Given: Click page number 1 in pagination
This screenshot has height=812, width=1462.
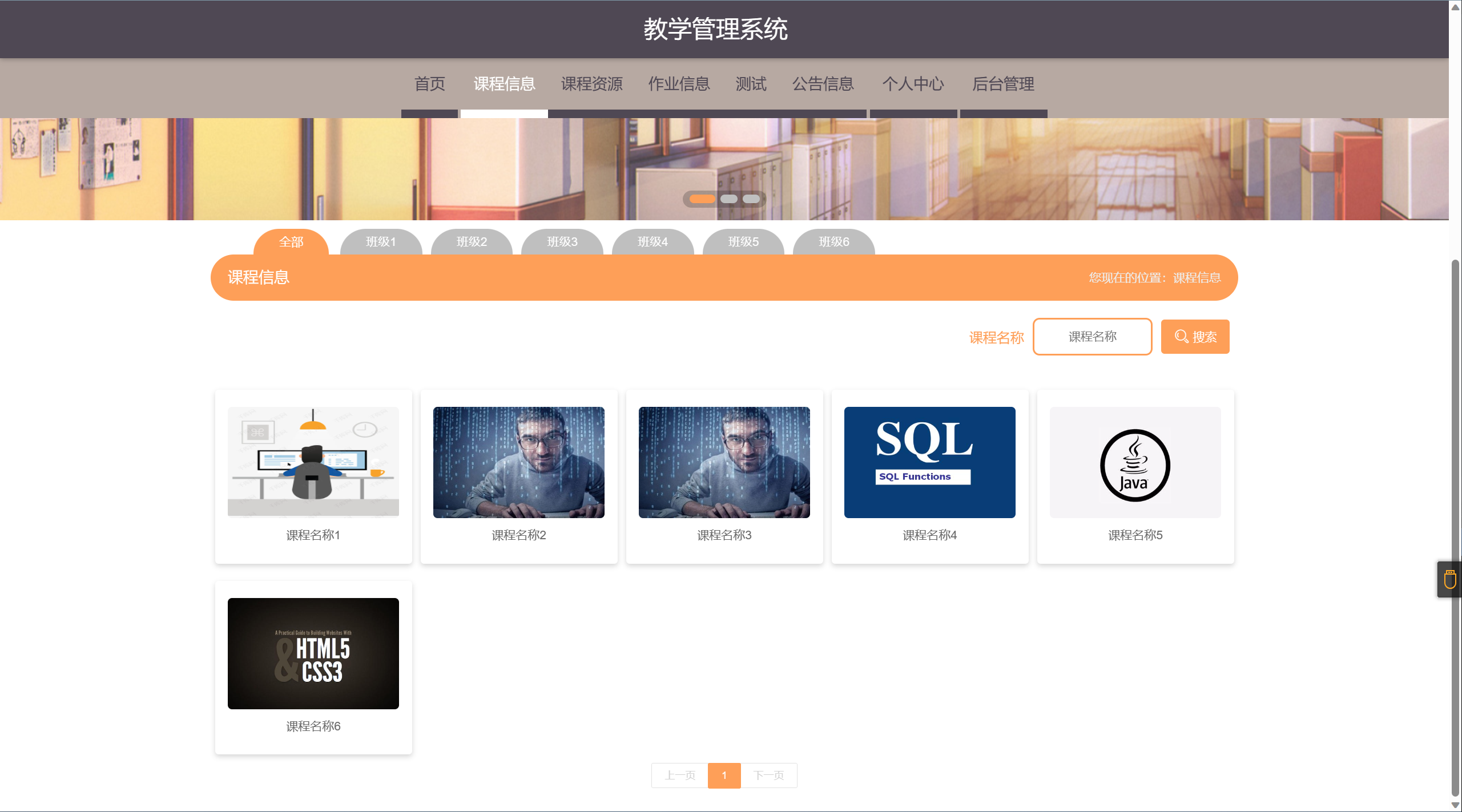Looking at the screenshot, I should (x=724, y=775).
